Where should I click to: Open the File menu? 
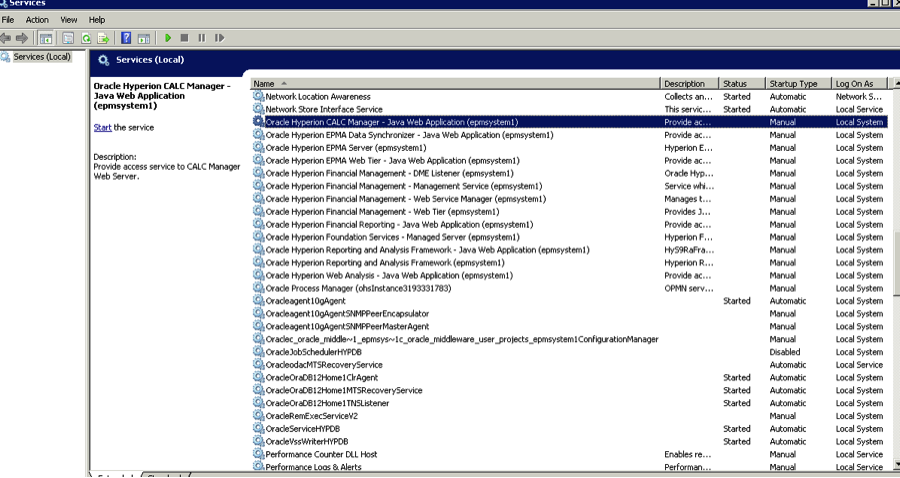pos(8,20)
